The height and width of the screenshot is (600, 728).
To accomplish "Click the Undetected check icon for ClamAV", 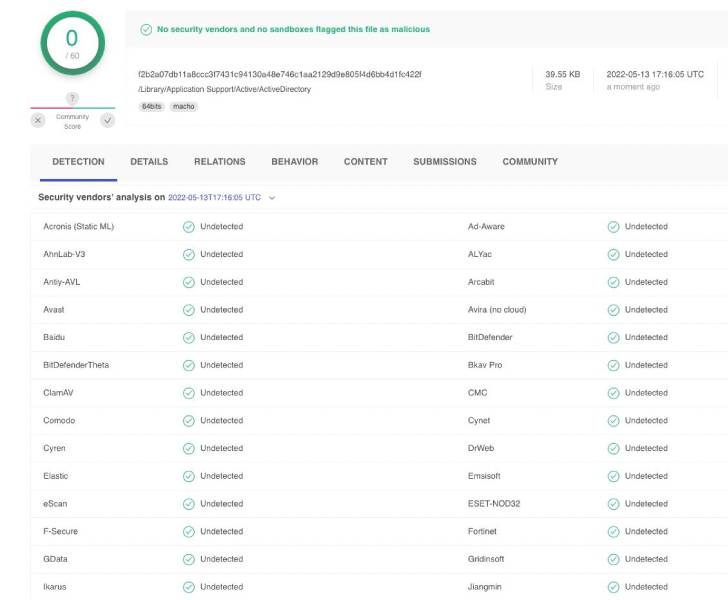I will [x=188, y=393].
